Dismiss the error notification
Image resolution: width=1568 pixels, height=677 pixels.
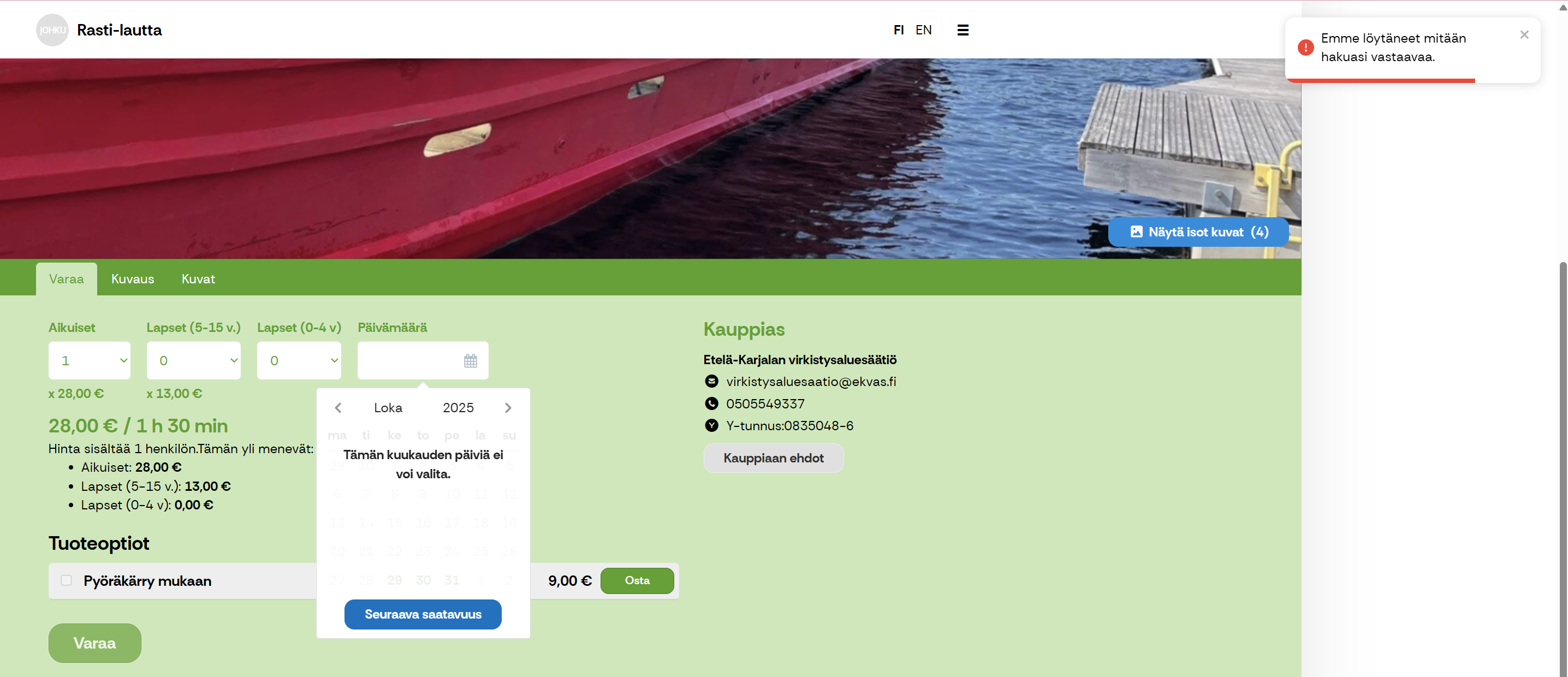point(1524,35)
